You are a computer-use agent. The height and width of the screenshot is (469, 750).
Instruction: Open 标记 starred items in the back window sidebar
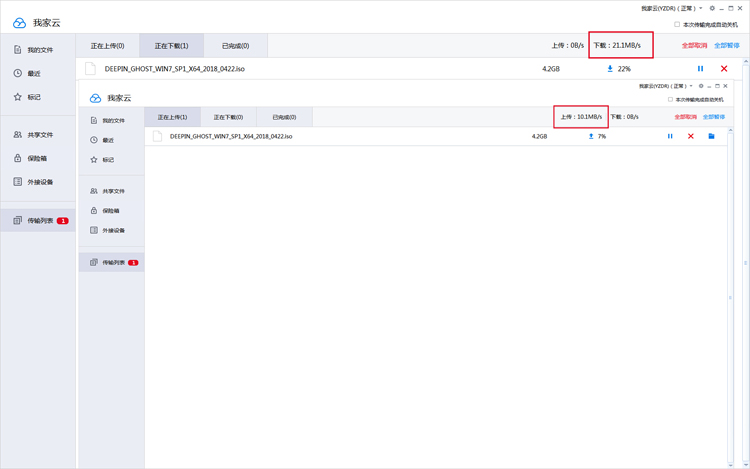tap(27, 97)
